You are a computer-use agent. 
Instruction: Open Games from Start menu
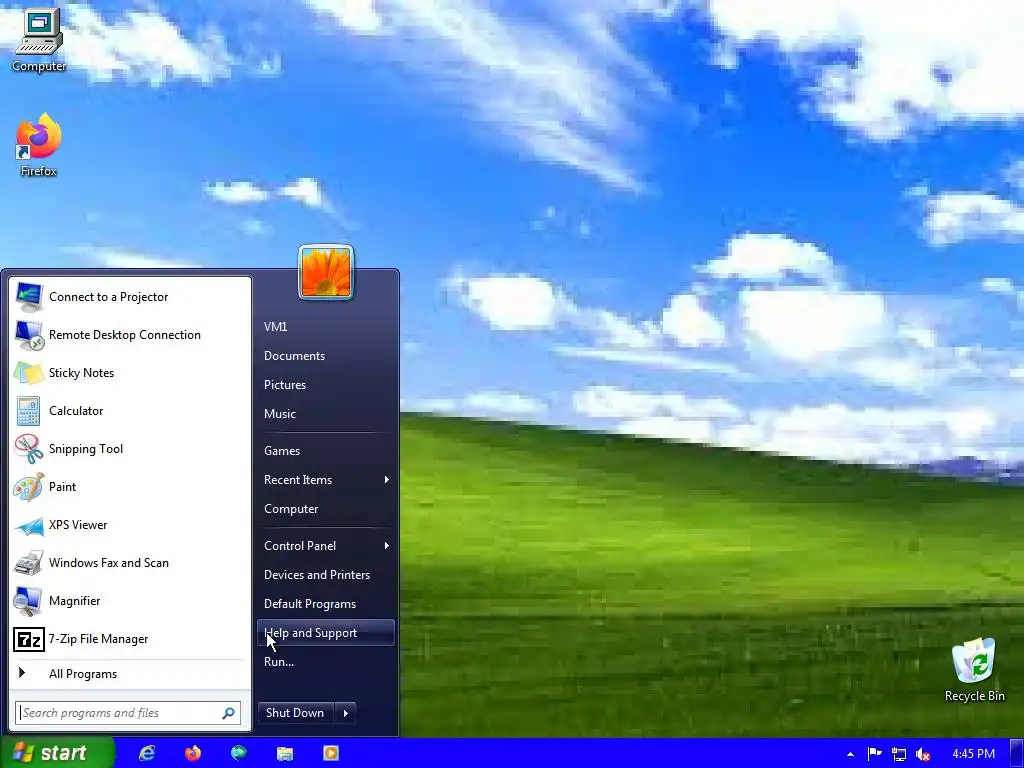pos(326,451)
